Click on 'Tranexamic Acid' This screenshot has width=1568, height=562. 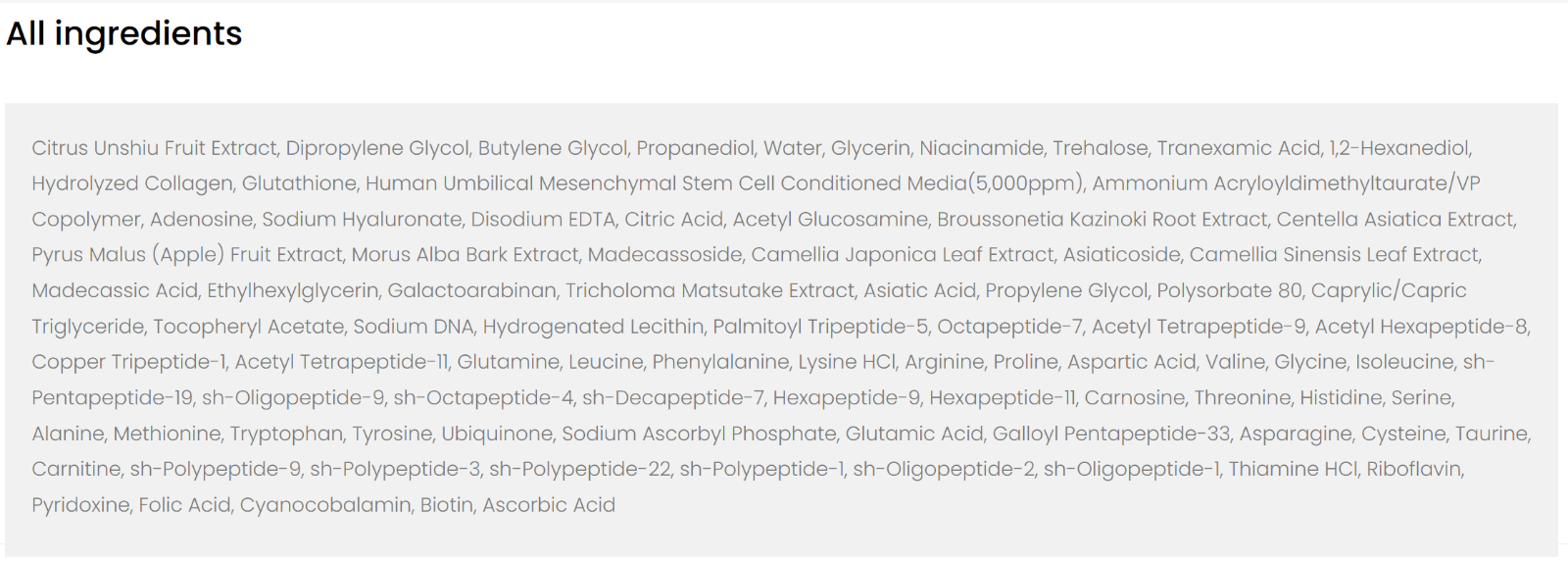coord(1239,148)
